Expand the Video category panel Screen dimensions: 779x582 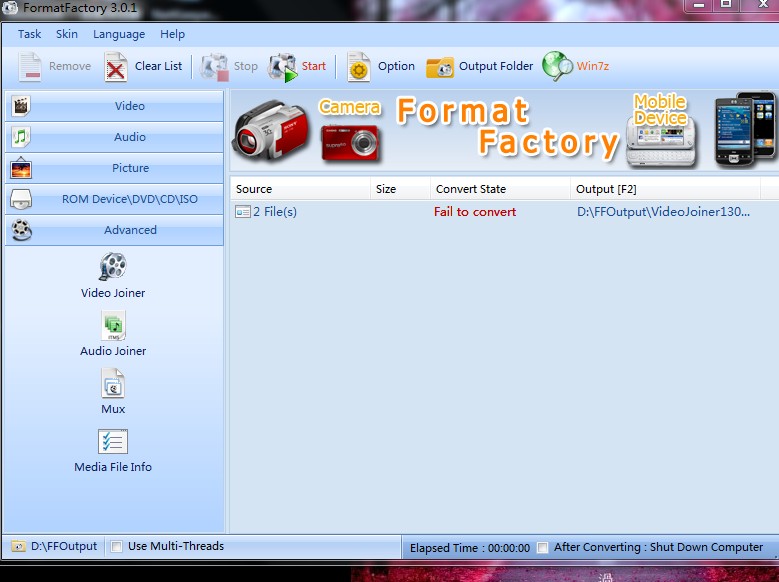click(x=114, y=106)
